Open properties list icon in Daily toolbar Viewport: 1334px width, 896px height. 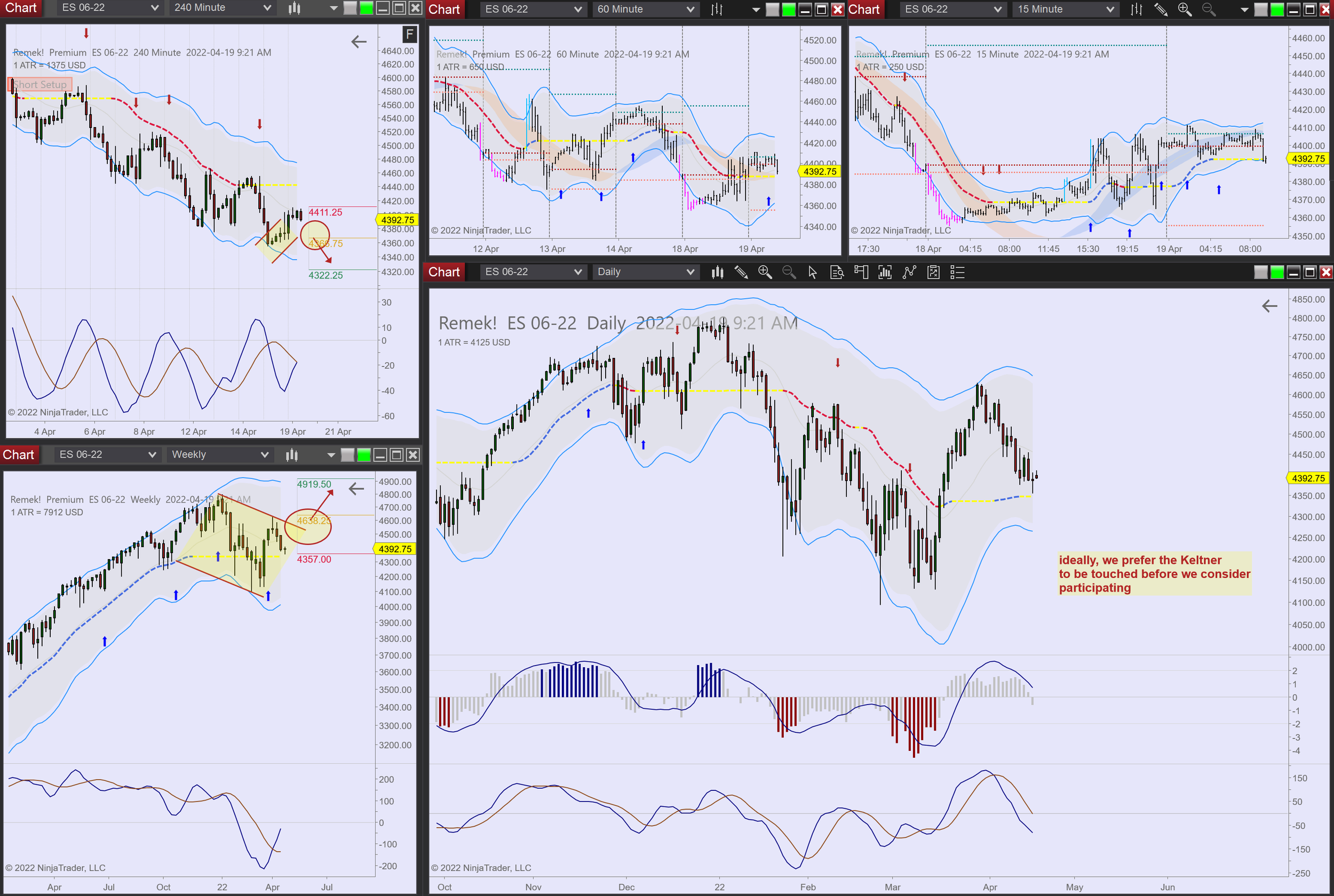tap(957, 273)
